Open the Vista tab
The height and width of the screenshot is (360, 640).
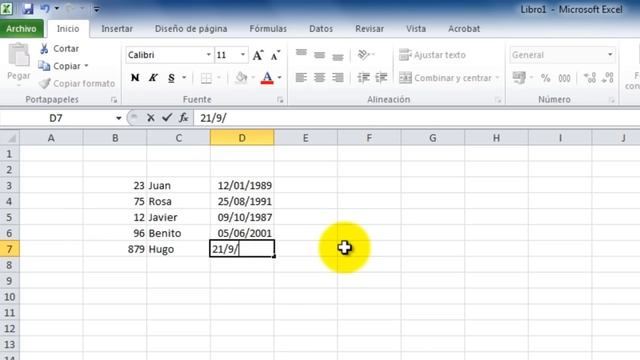pyautogui.click(x=416, y=29)
